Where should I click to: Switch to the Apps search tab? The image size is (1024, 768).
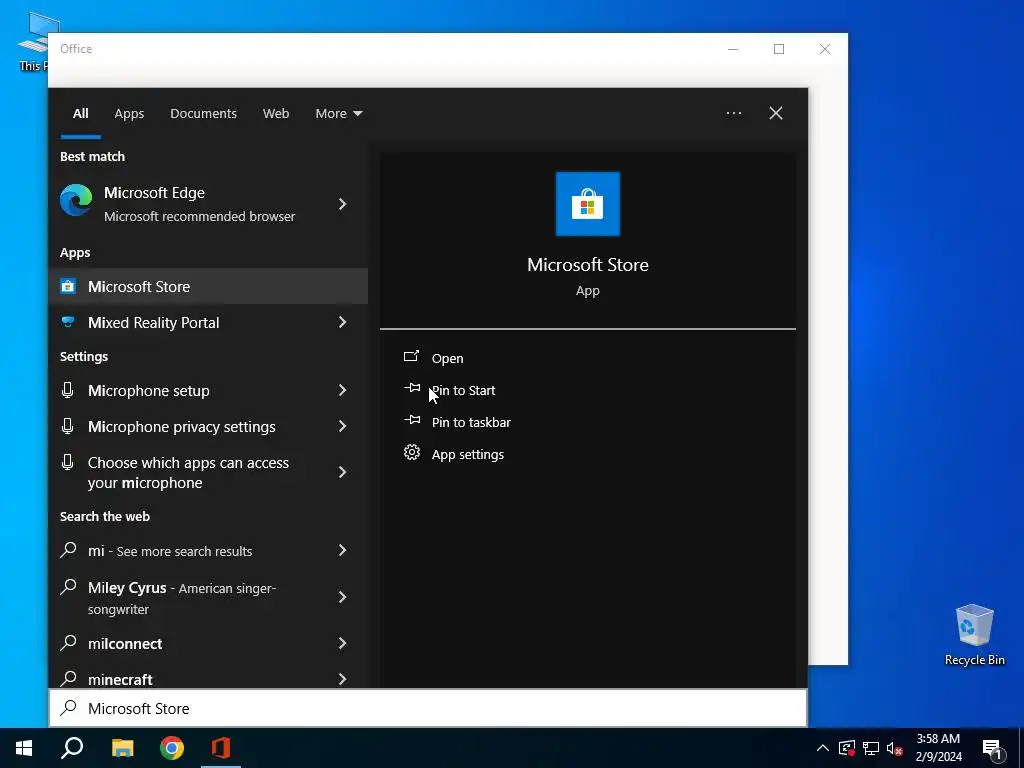129,114
